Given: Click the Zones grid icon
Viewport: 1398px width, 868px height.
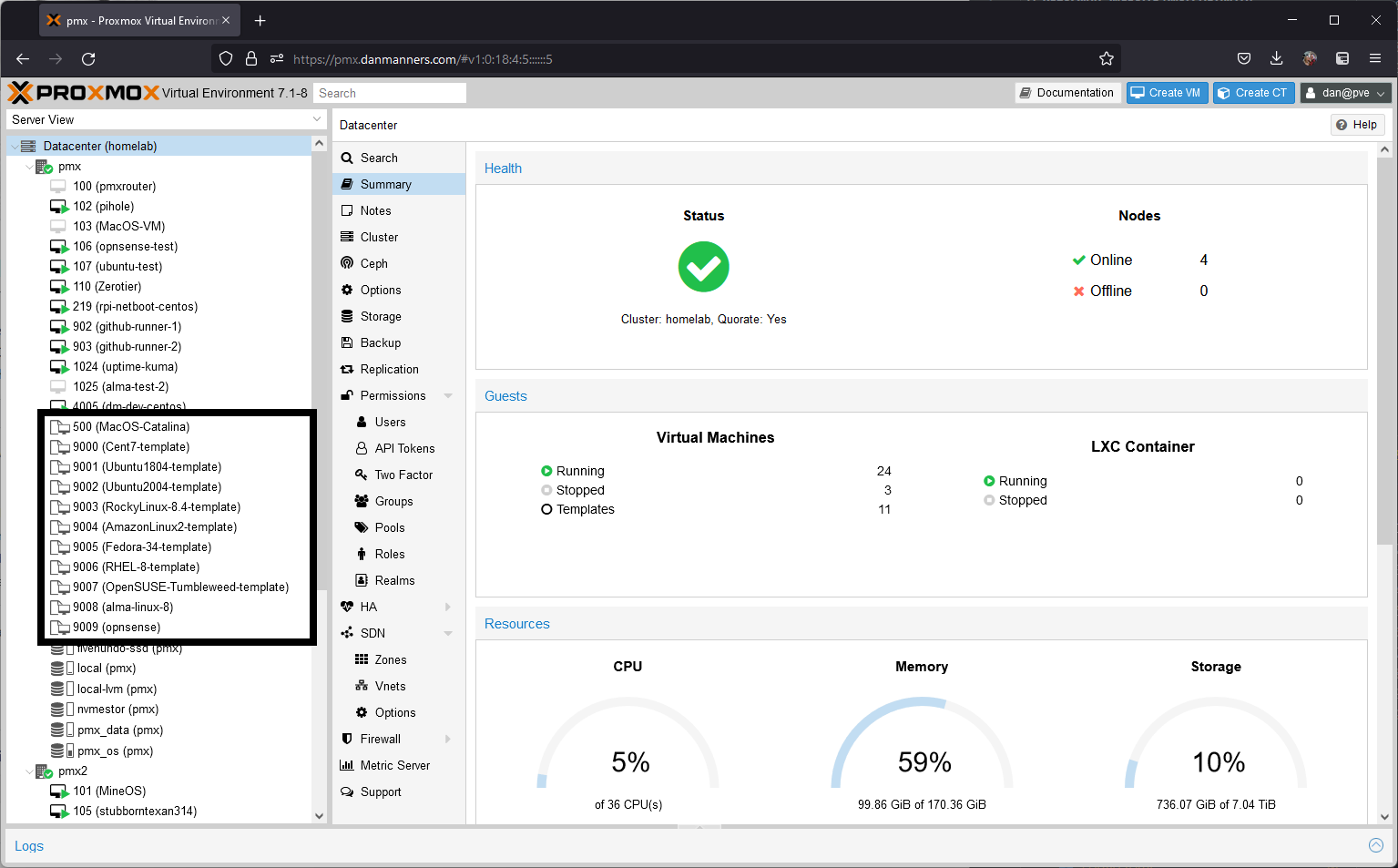Looking at the screenshot, I should tap(362, 659).
